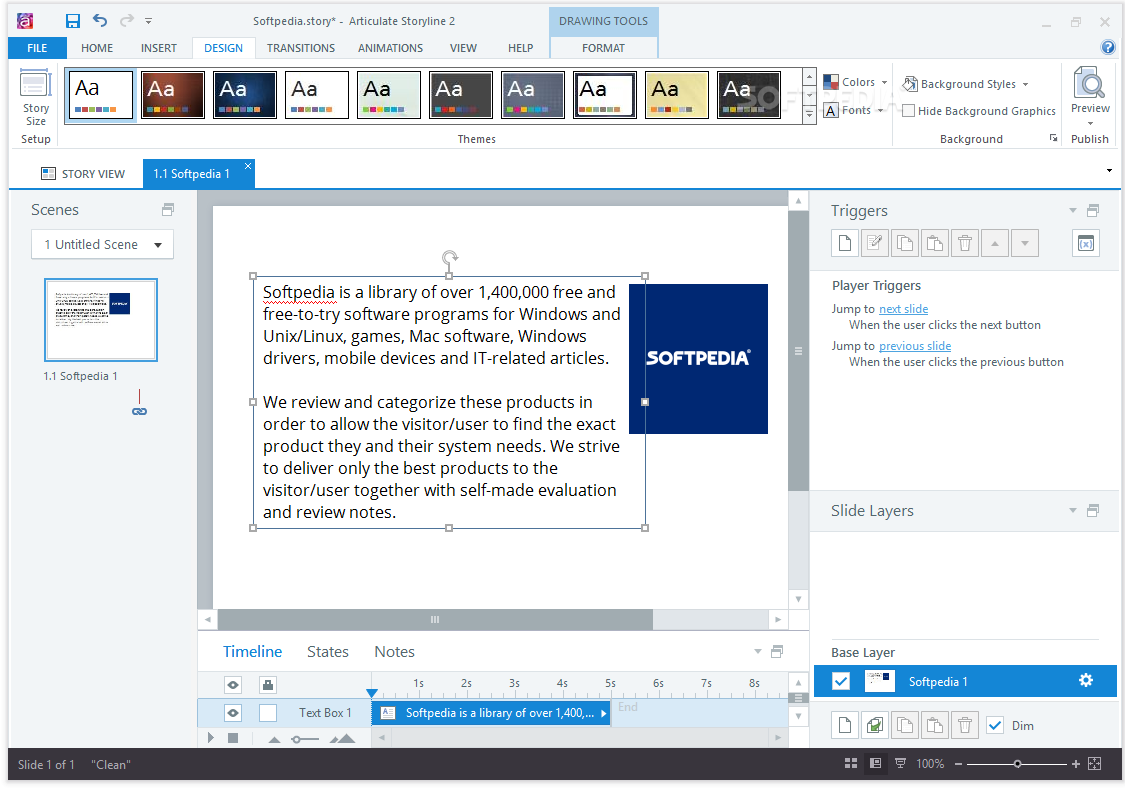1125x788 pixels.
Task: Copy the selected trigger
Action: tap(905, 243)
